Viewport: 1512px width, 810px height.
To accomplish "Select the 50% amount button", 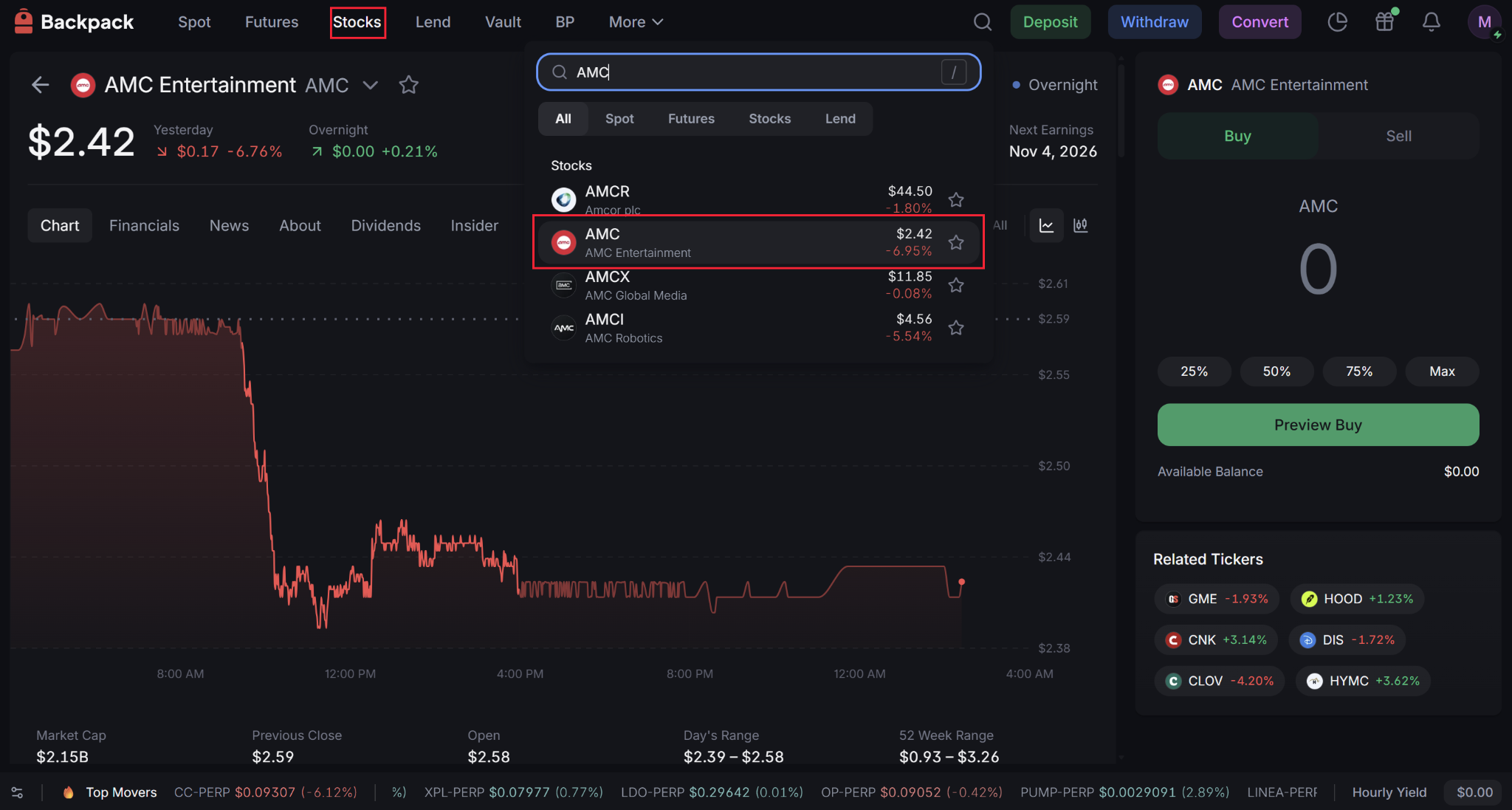I will pos(1276,371).
